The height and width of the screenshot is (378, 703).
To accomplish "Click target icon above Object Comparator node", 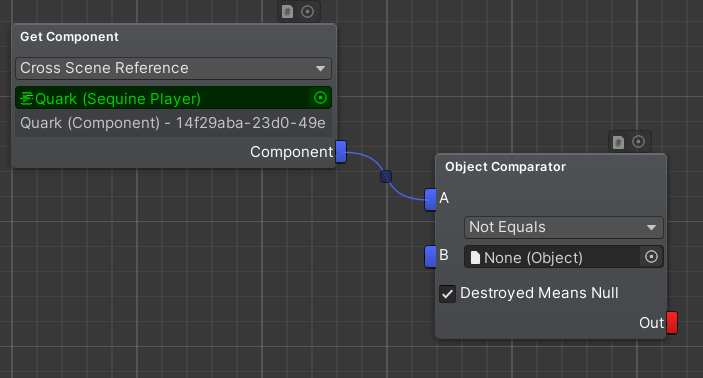I will [x=638, y=142].
